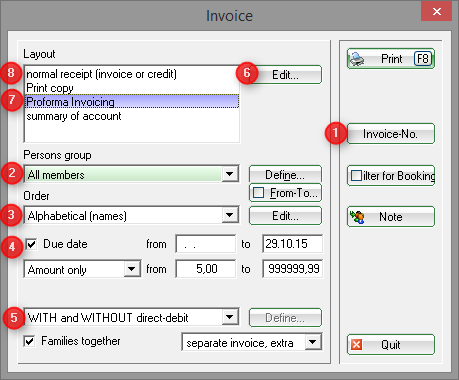459x380 pixels.
Task: Click the Define button for Persons group
Action: [x=285, y=174]
